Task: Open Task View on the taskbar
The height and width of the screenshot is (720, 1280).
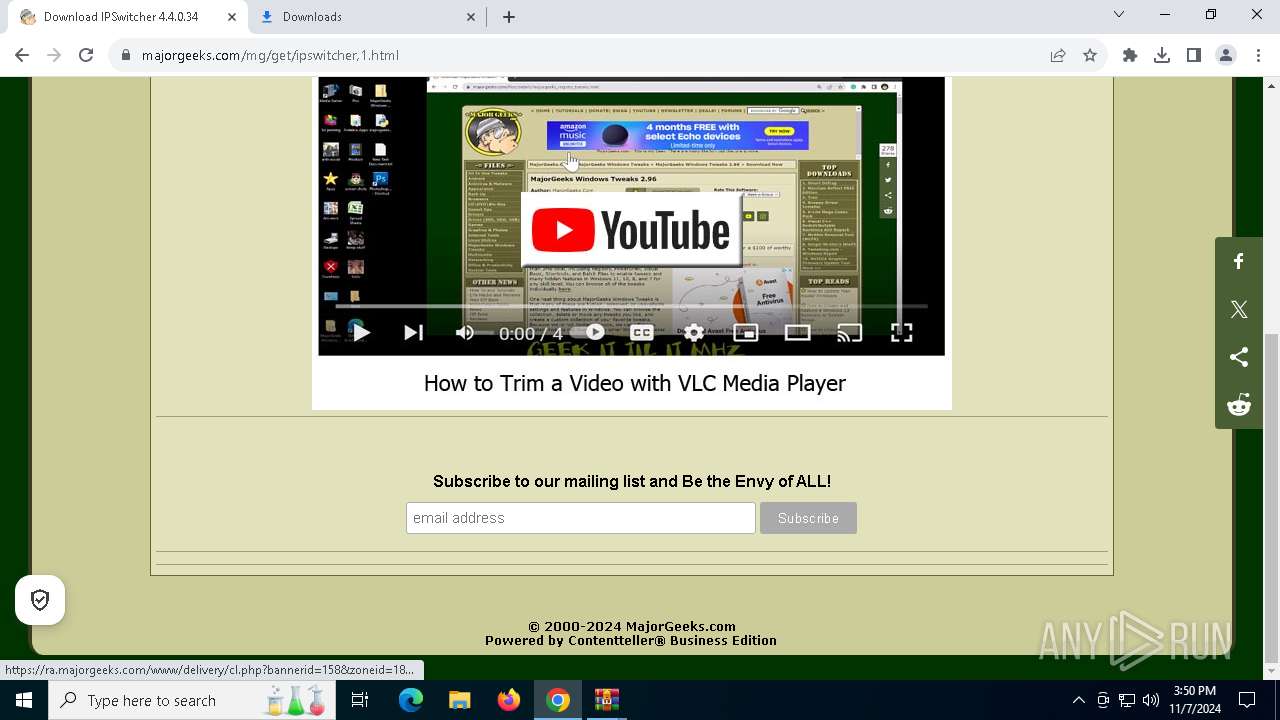Action: coord(360,700)
